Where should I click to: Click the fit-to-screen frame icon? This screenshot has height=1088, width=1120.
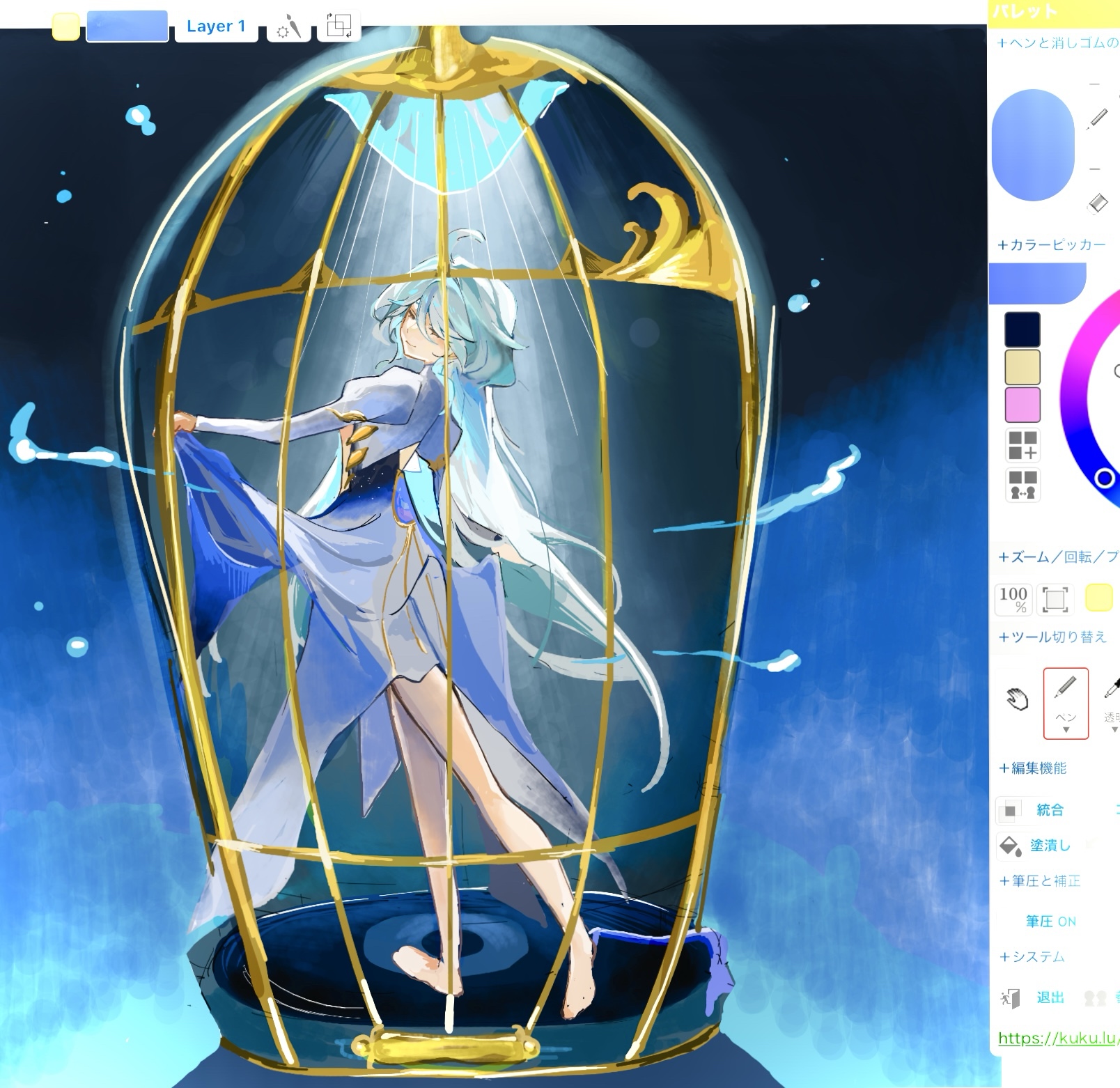[x=1055, y=599]
